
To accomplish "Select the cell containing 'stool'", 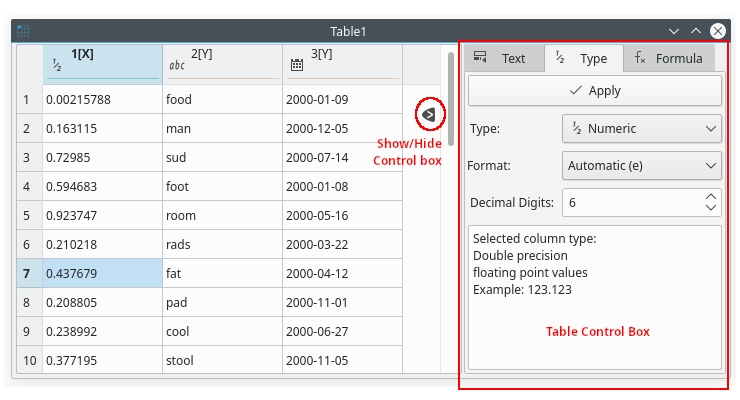I will click(x=222, y=361).
